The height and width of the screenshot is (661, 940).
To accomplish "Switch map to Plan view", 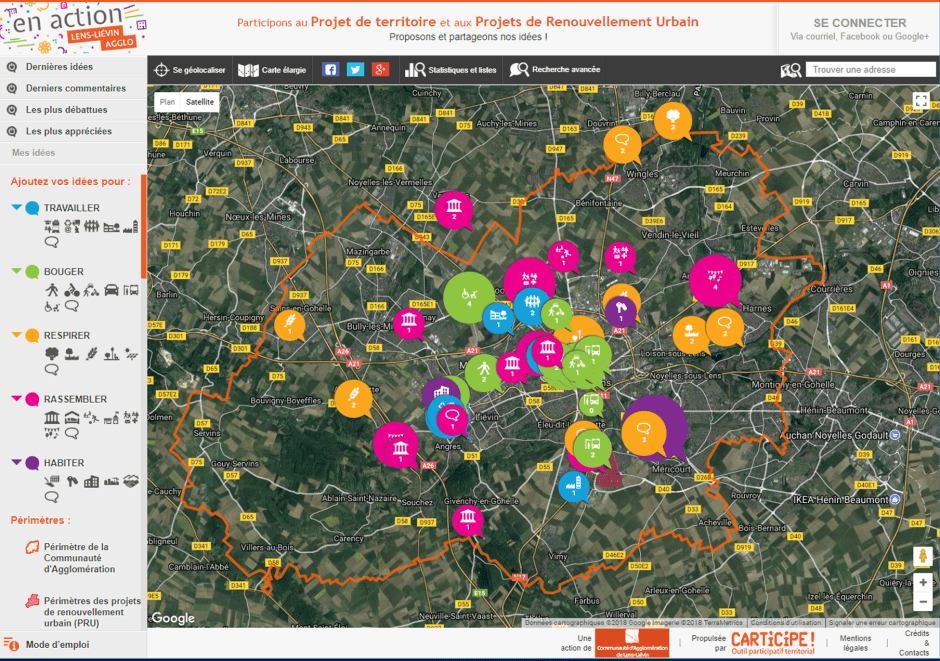I will 167,102.
